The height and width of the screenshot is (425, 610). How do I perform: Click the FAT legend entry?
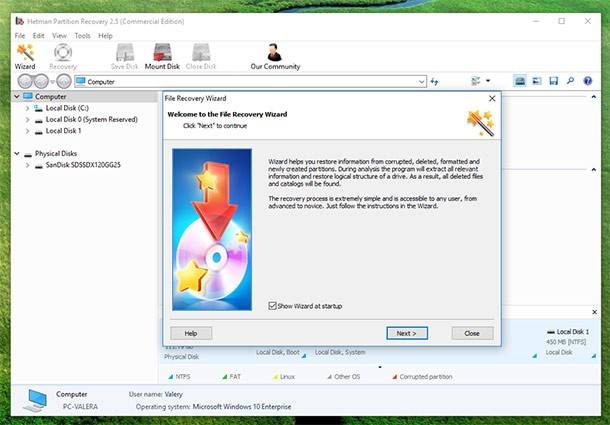tap(231, 377)
